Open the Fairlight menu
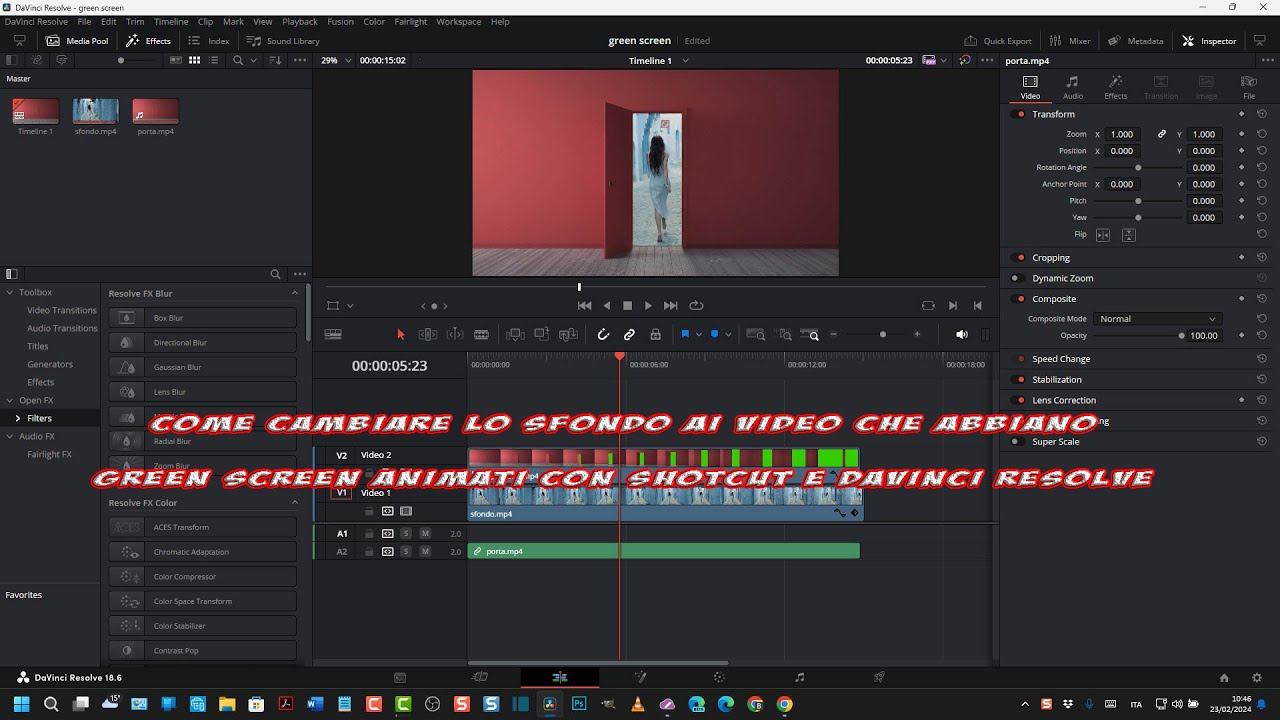Image resolution: width=1280 pixels, height=720 pixels. coord(410,21)
